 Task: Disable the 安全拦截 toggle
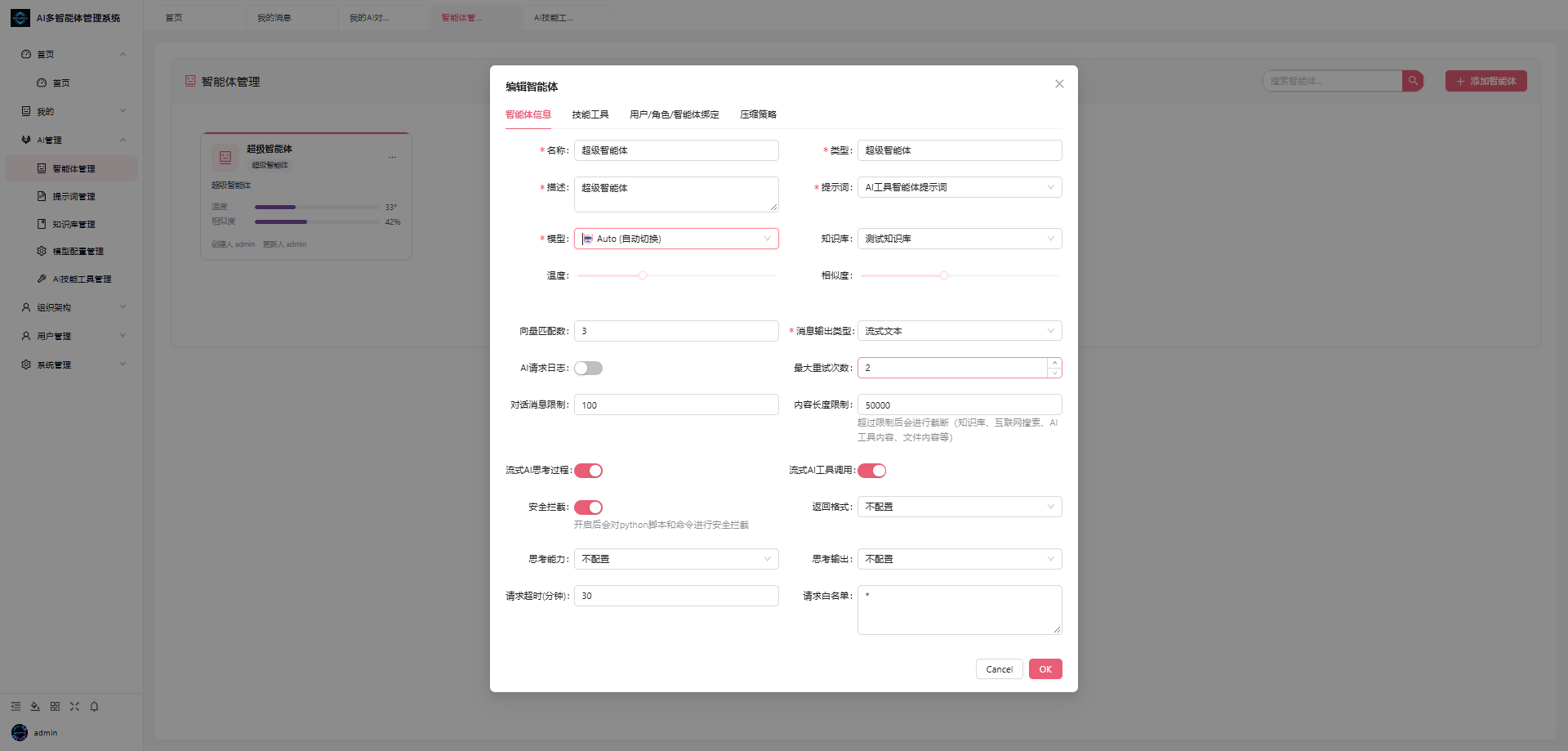point(588,507)
